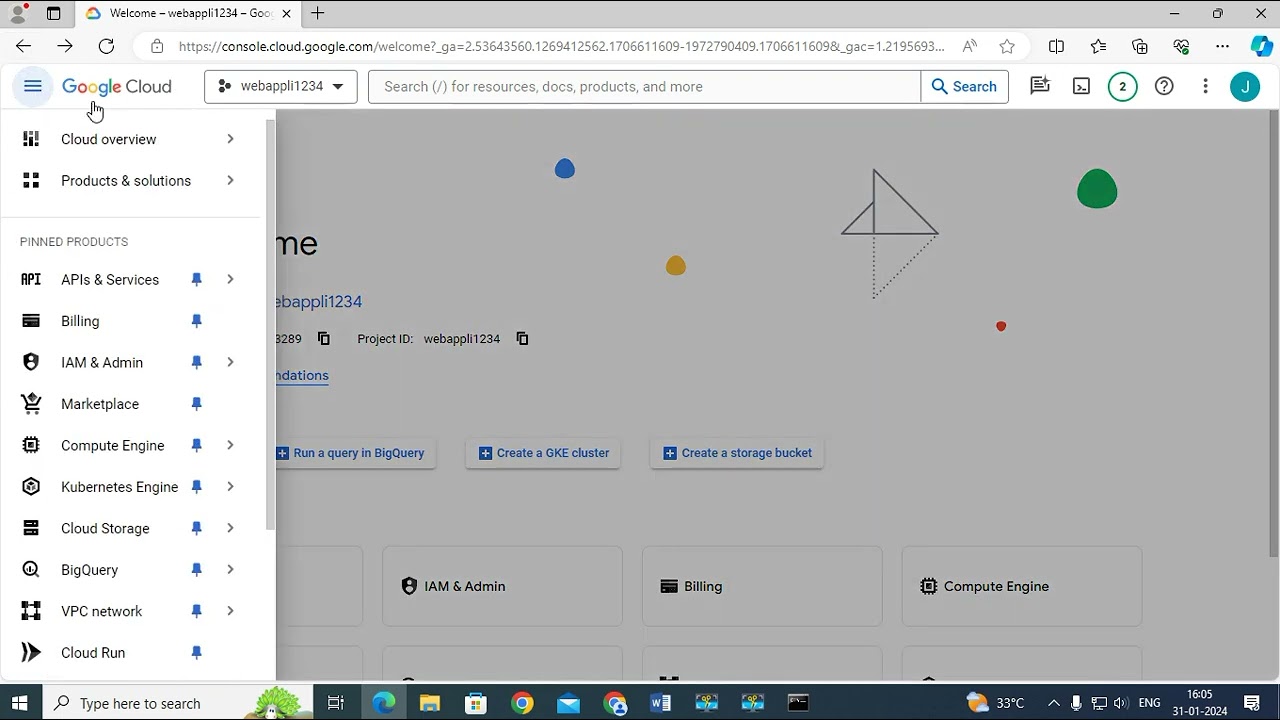
Task: Click the navigation menu scrollbar
Action: [269, 325]
